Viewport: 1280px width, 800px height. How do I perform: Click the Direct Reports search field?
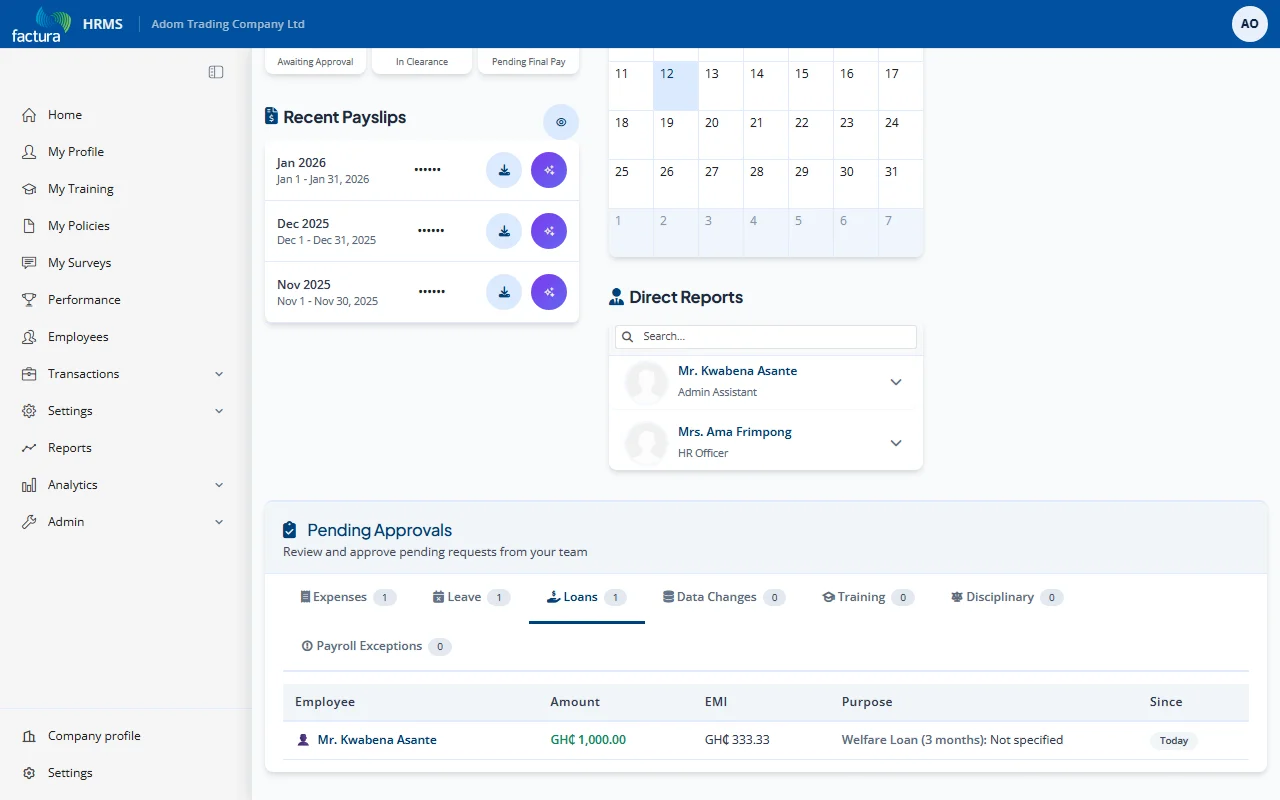tap(766, 337)
